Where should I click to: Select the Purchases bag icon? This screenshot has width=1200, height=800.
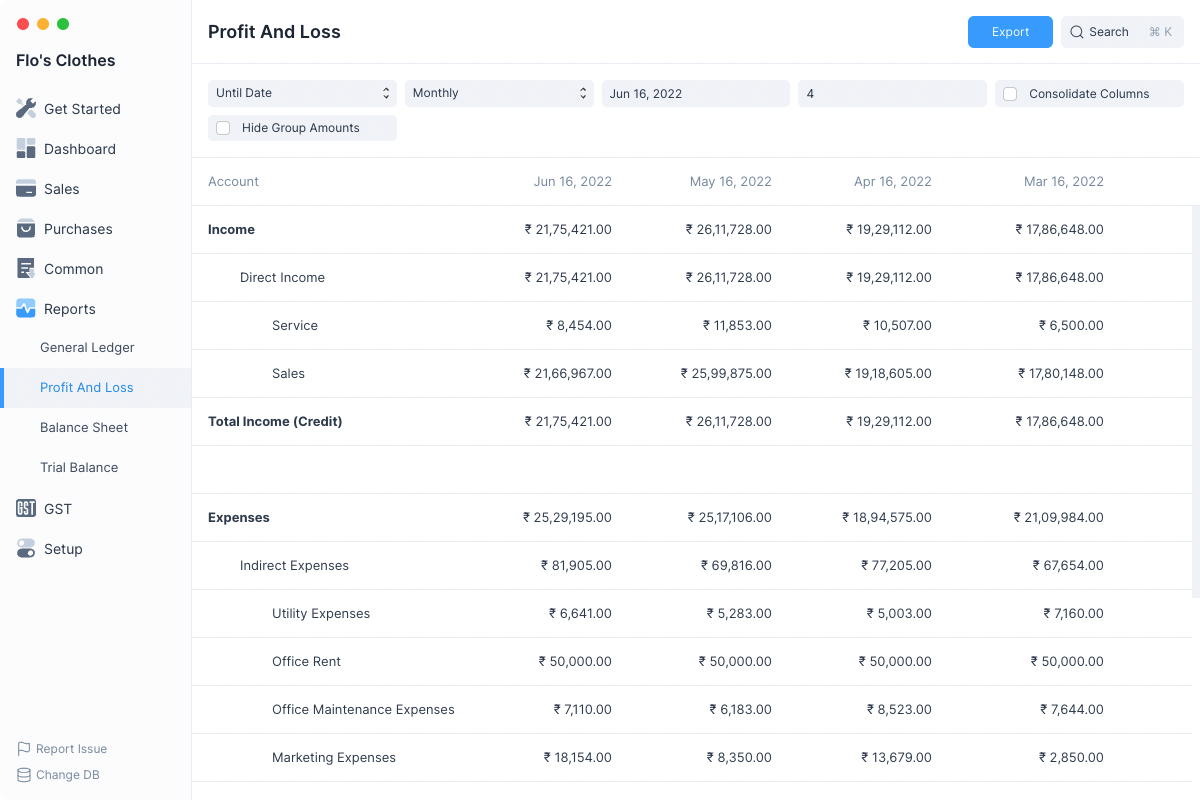26,229
